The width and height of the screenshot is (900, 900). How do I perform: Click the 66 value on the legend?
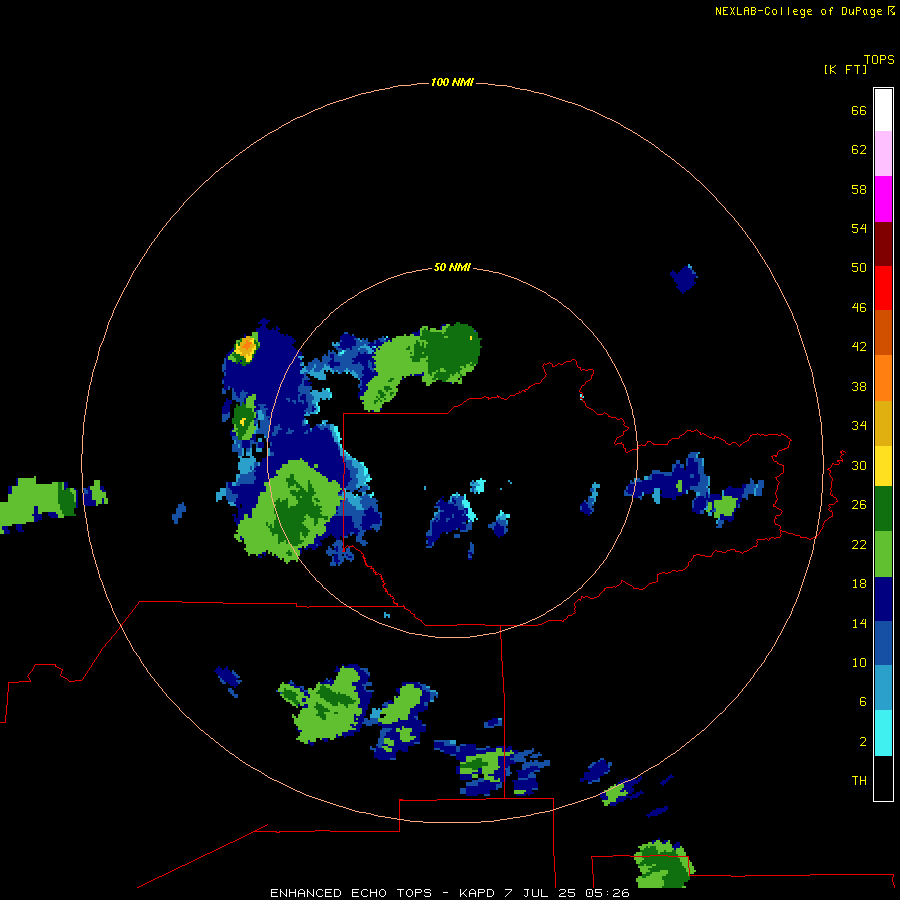(x=859, y=110)
